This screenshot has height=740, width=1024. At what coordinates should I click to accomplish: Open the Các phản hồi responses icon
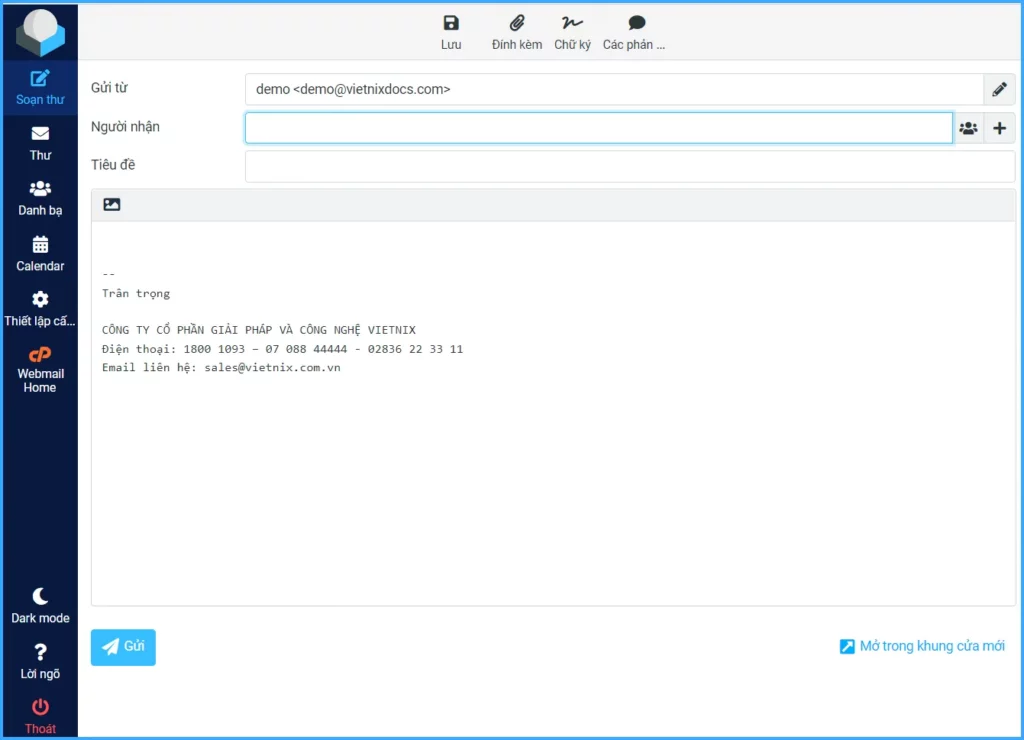636,31
